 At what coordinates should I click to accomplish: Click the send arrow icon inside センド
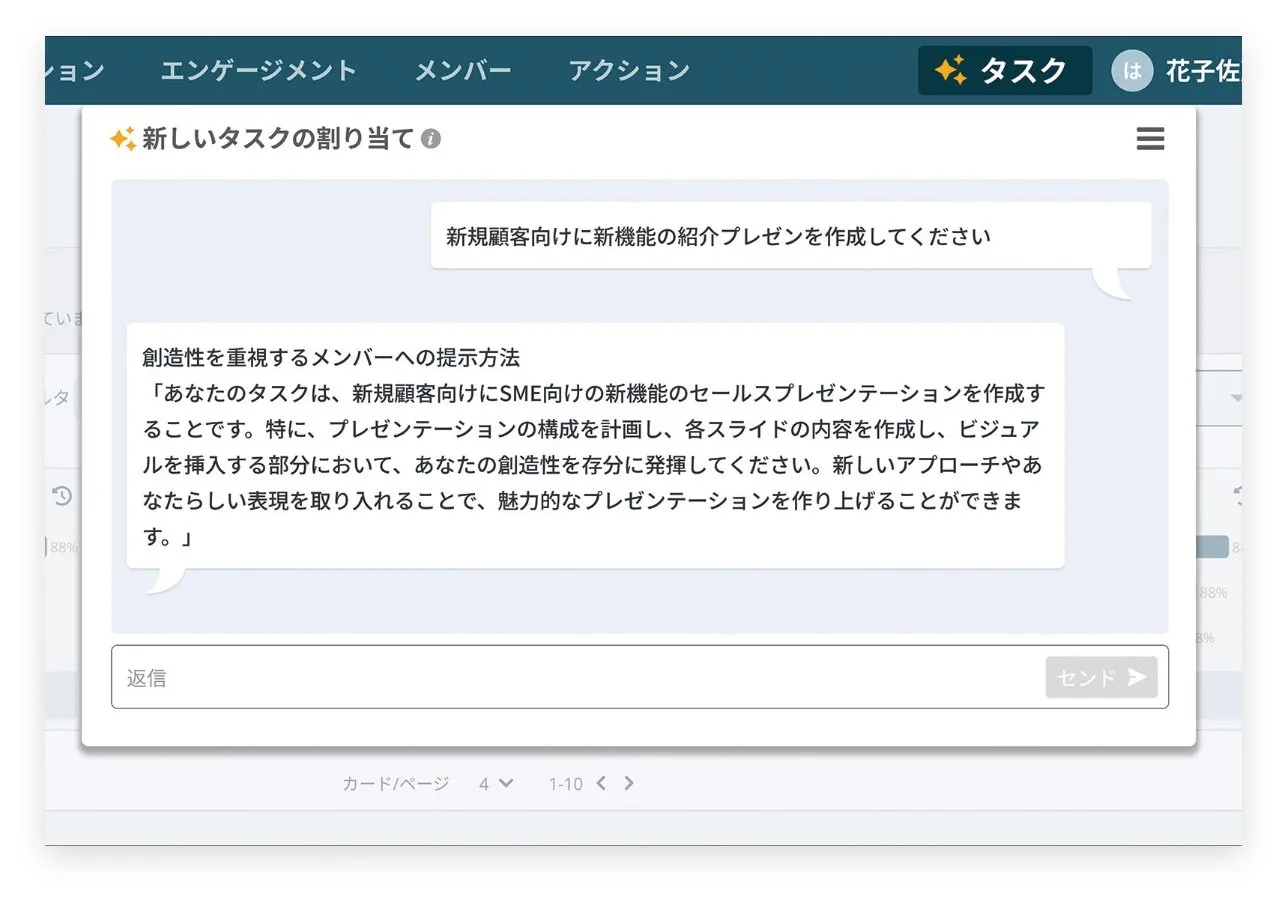coord(1137,677)
